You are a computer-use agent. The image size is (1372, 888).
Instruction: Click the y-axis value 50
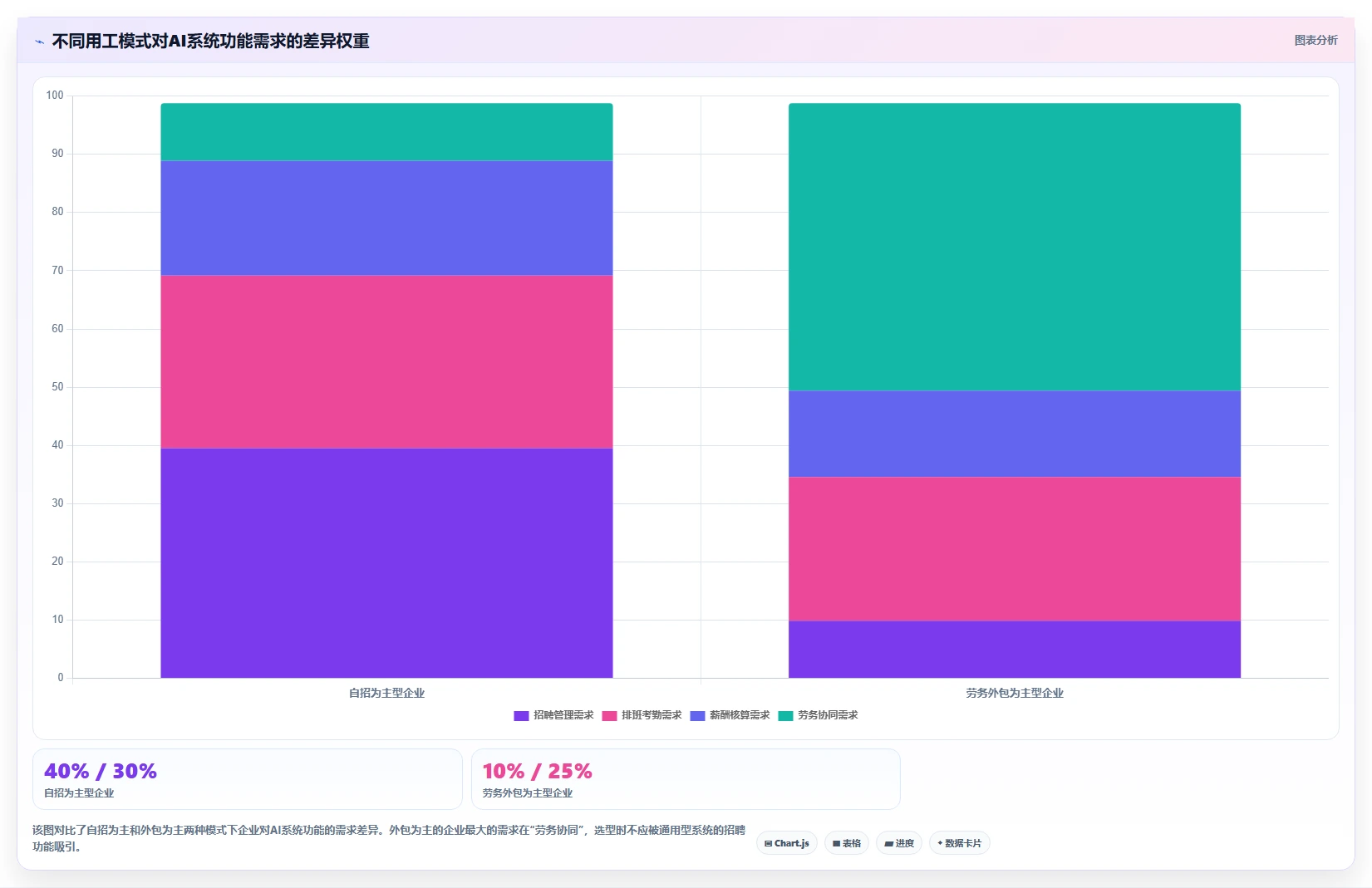57,387
